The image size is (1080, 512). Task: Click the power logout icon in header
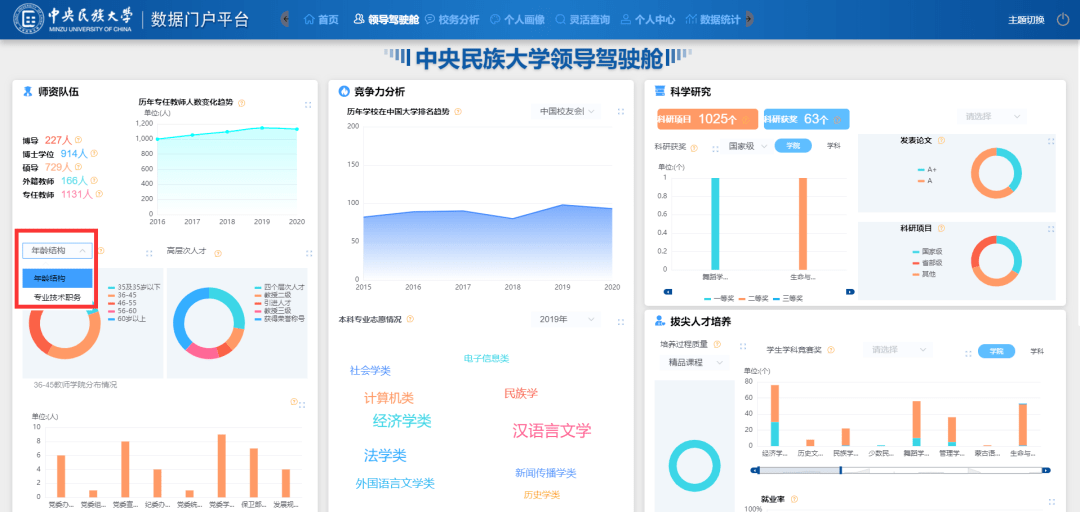point(1063,20)
